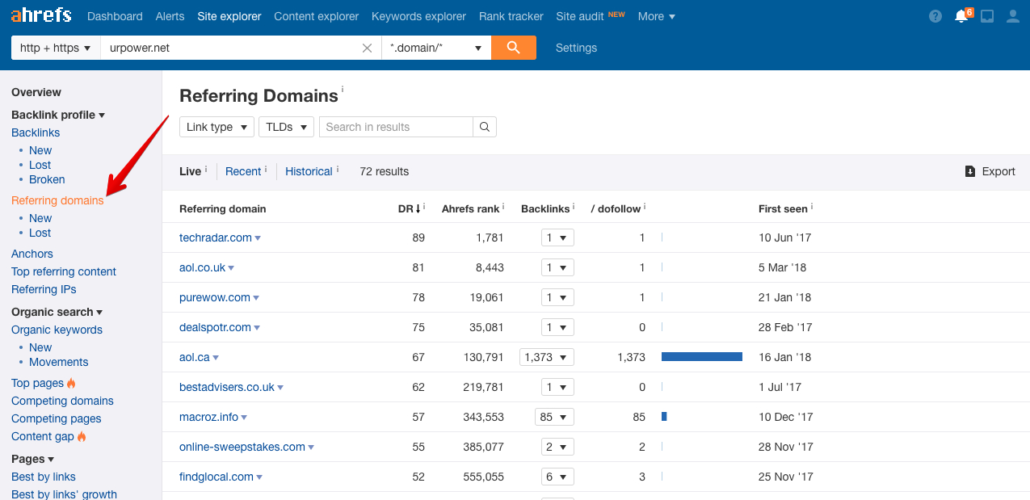Open the TLDs filter dropdown
Screen dimensions: 1030x500
coord(286,127)
